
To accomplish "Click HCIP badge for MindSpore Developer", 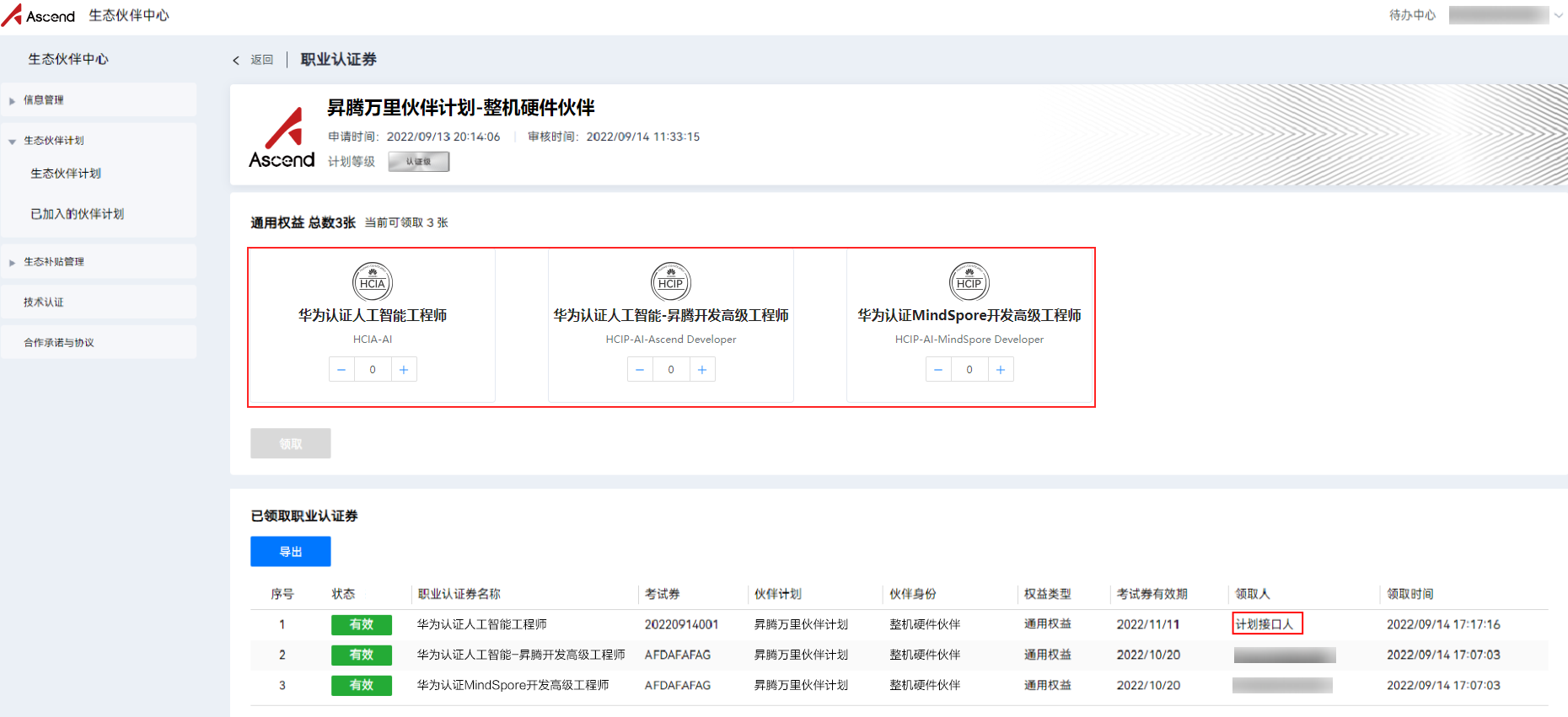I will click(969, 281).
